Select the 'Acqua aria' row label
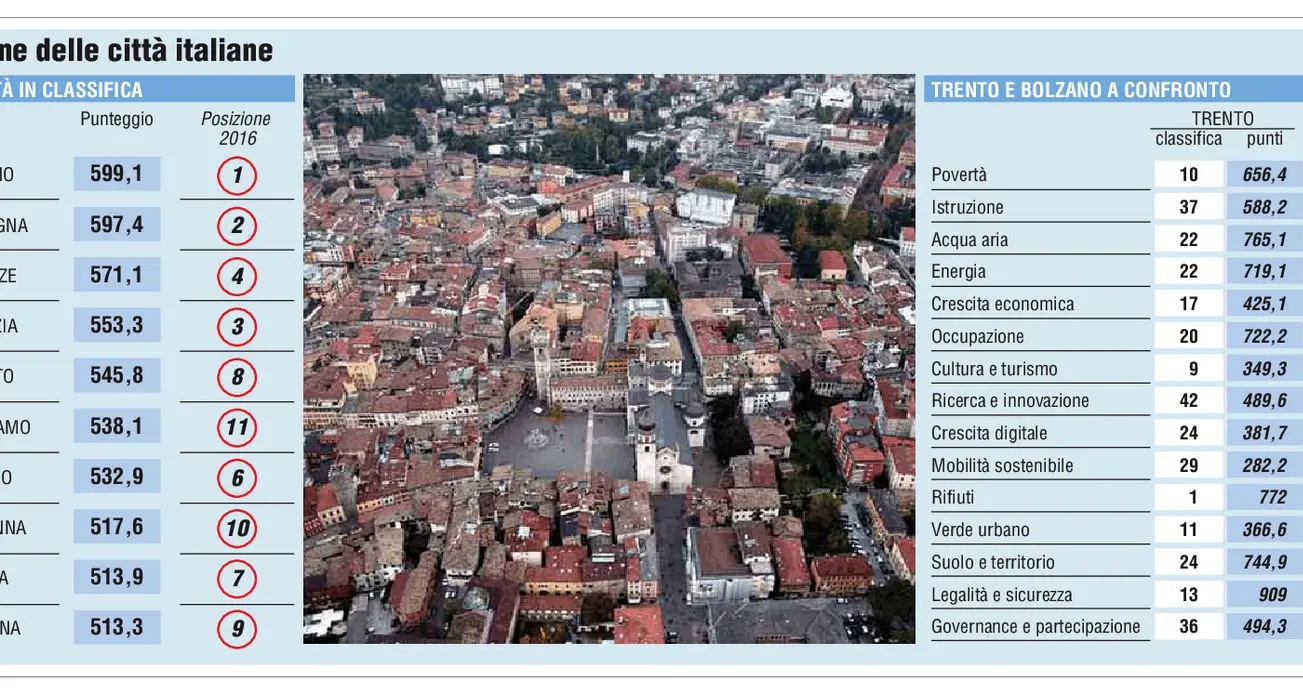Image resolution: width=1303 pixels, height=697 pixels. (x=970, y=240)
